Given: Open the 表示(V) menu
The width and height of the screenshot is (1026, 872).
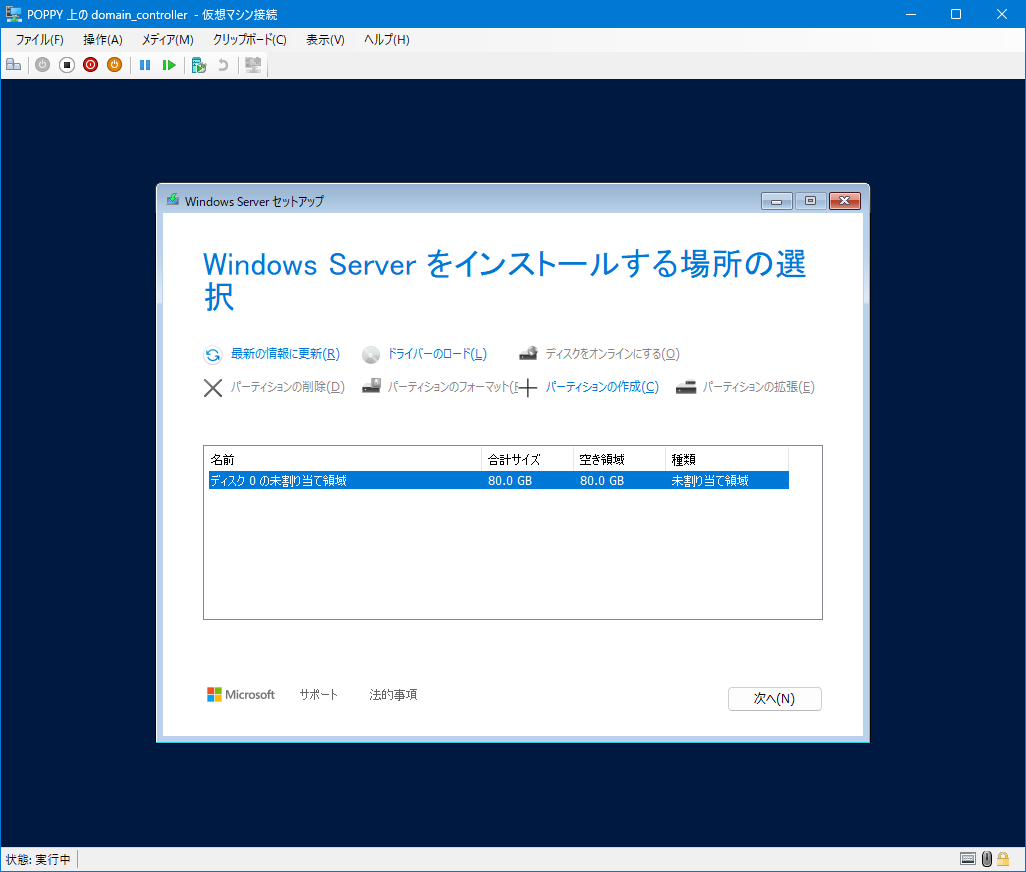Looking at the screenshot, I should 325,40.
